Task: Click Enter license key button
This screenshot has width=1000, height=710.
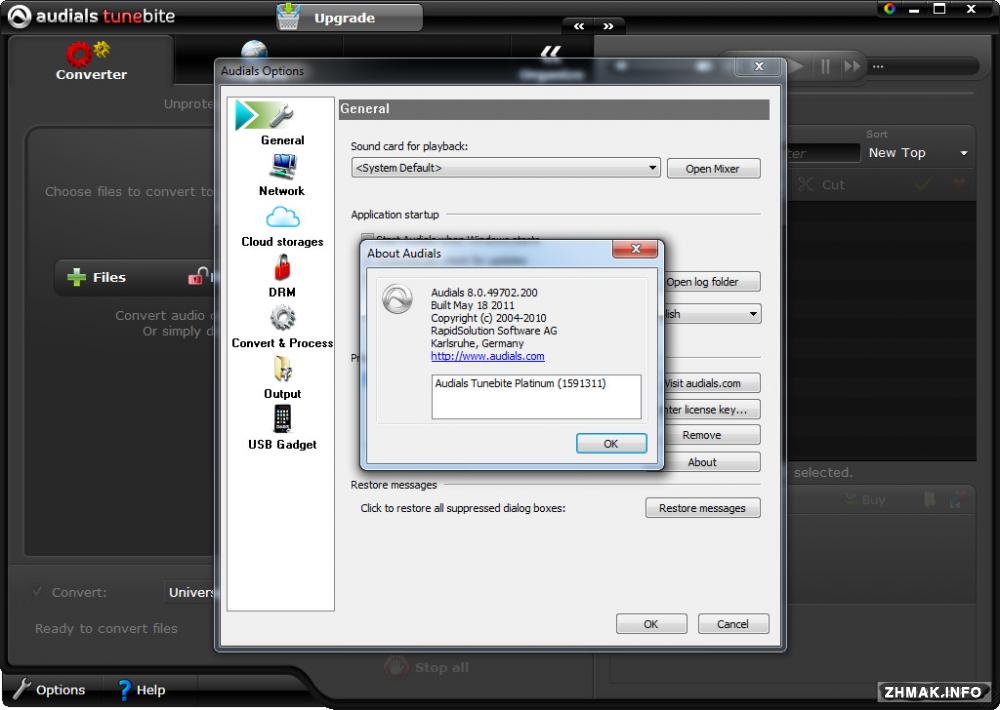Action: pyautogui.click(x=710, y=410)
